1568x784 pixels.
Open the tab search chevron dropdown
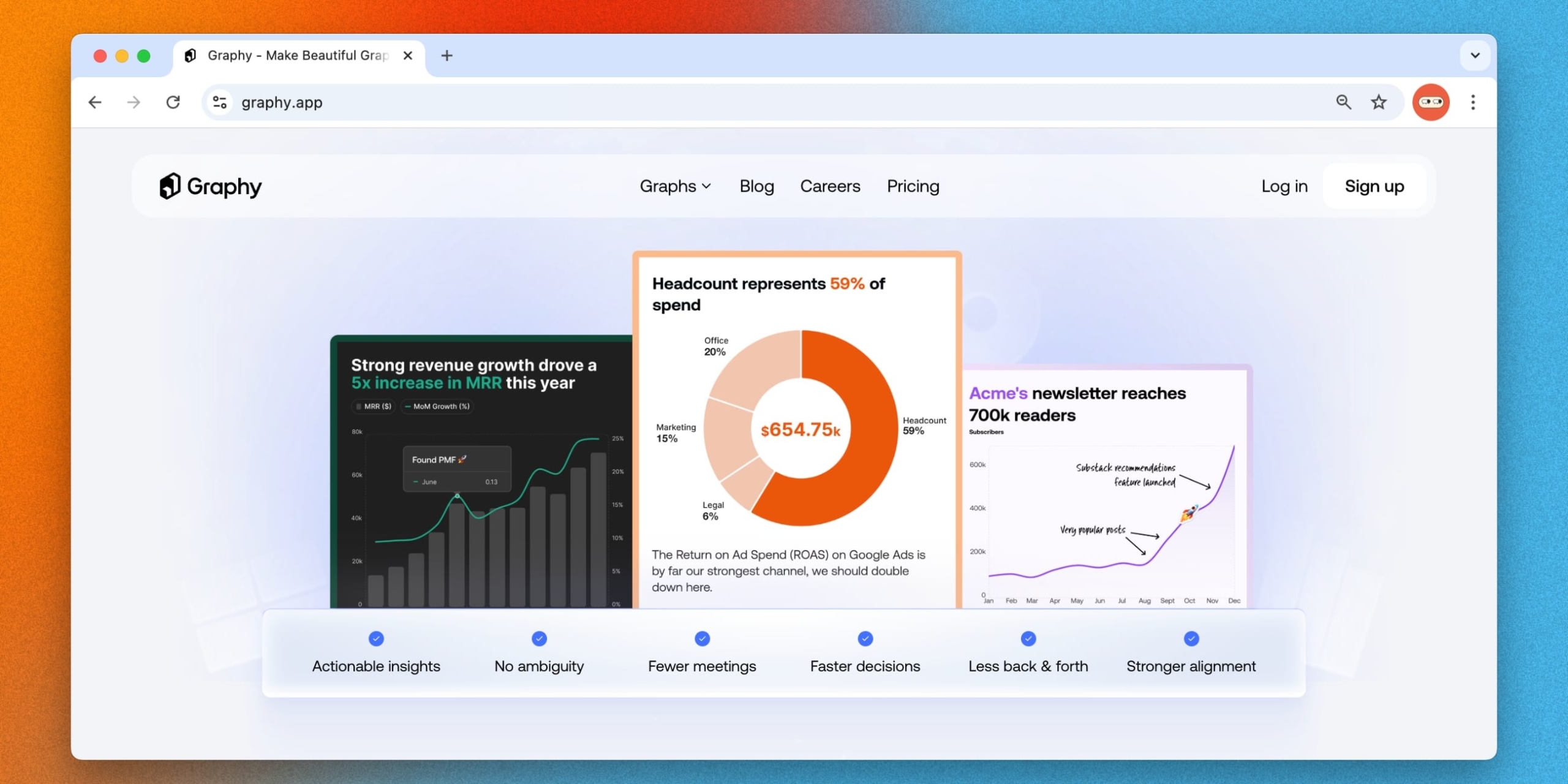[x=1475, y=56]
